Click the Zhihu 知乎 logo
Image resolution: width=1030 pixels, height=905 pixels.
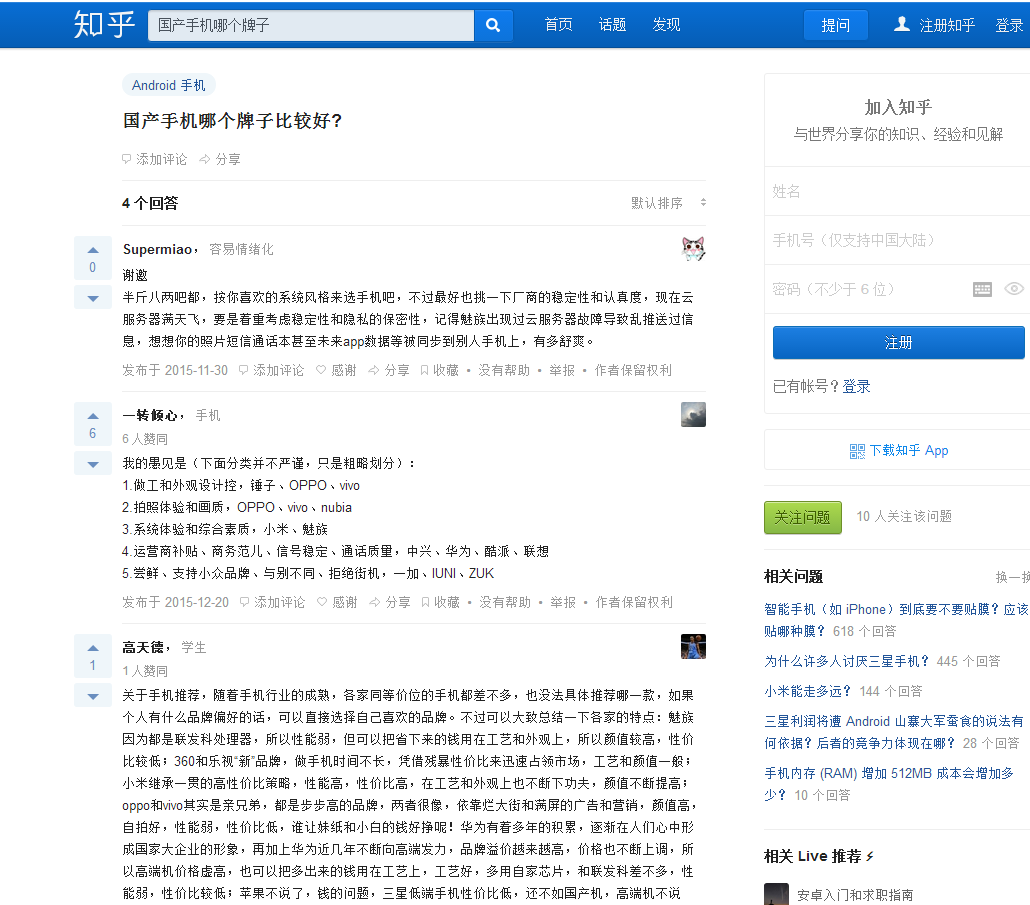click(x=104, y=25)
